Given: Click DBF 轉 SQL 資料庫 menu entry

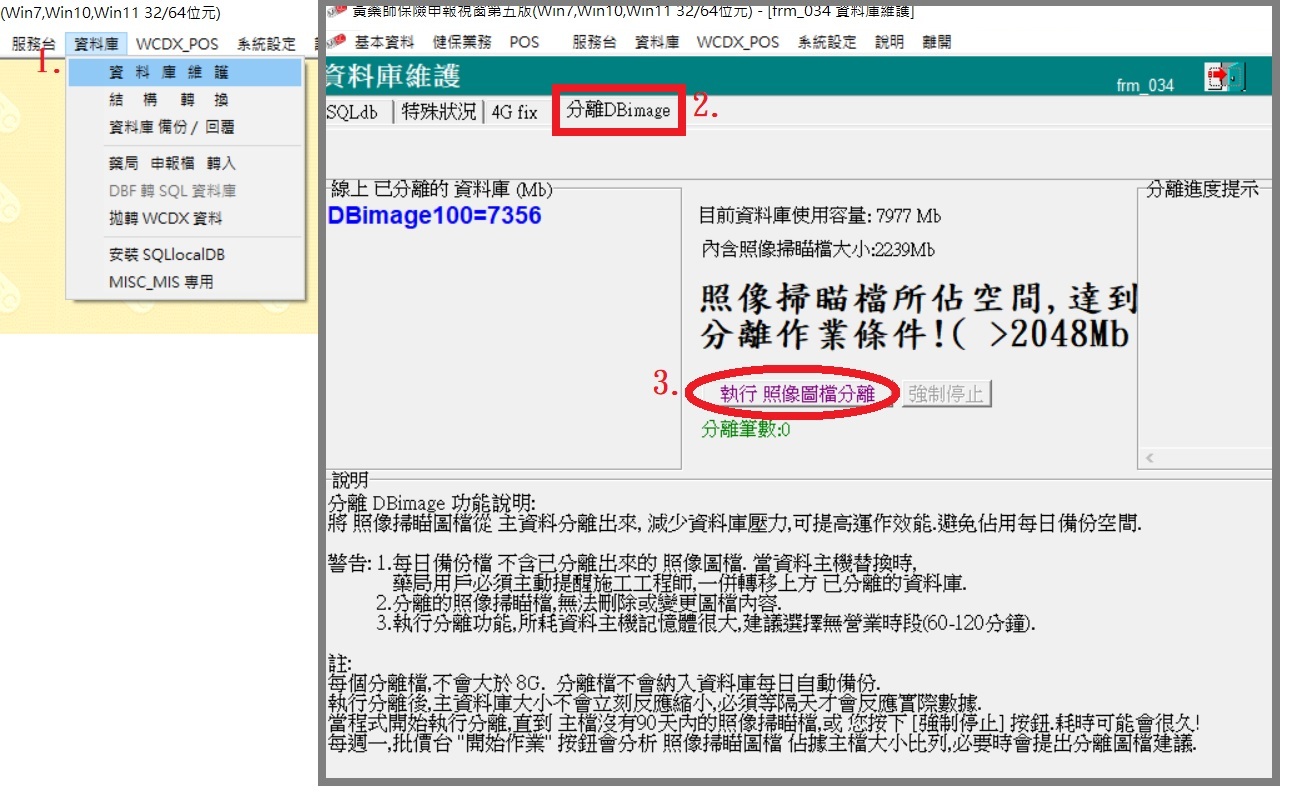Looking at the screenshot, I should [x=185, y=190].
